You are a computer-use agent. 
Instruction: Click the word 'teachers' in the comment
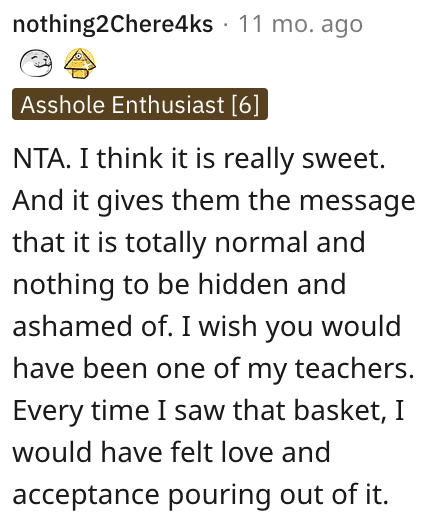[x=352, y=369]
